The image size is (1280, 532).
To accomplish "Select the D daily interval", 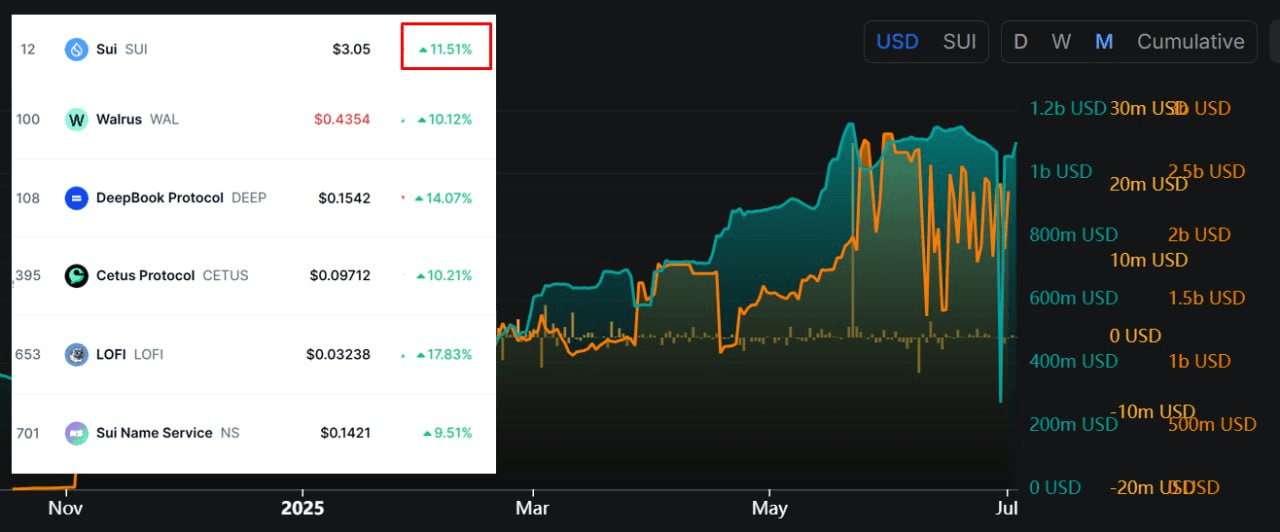I will (x=1021, y=42).
